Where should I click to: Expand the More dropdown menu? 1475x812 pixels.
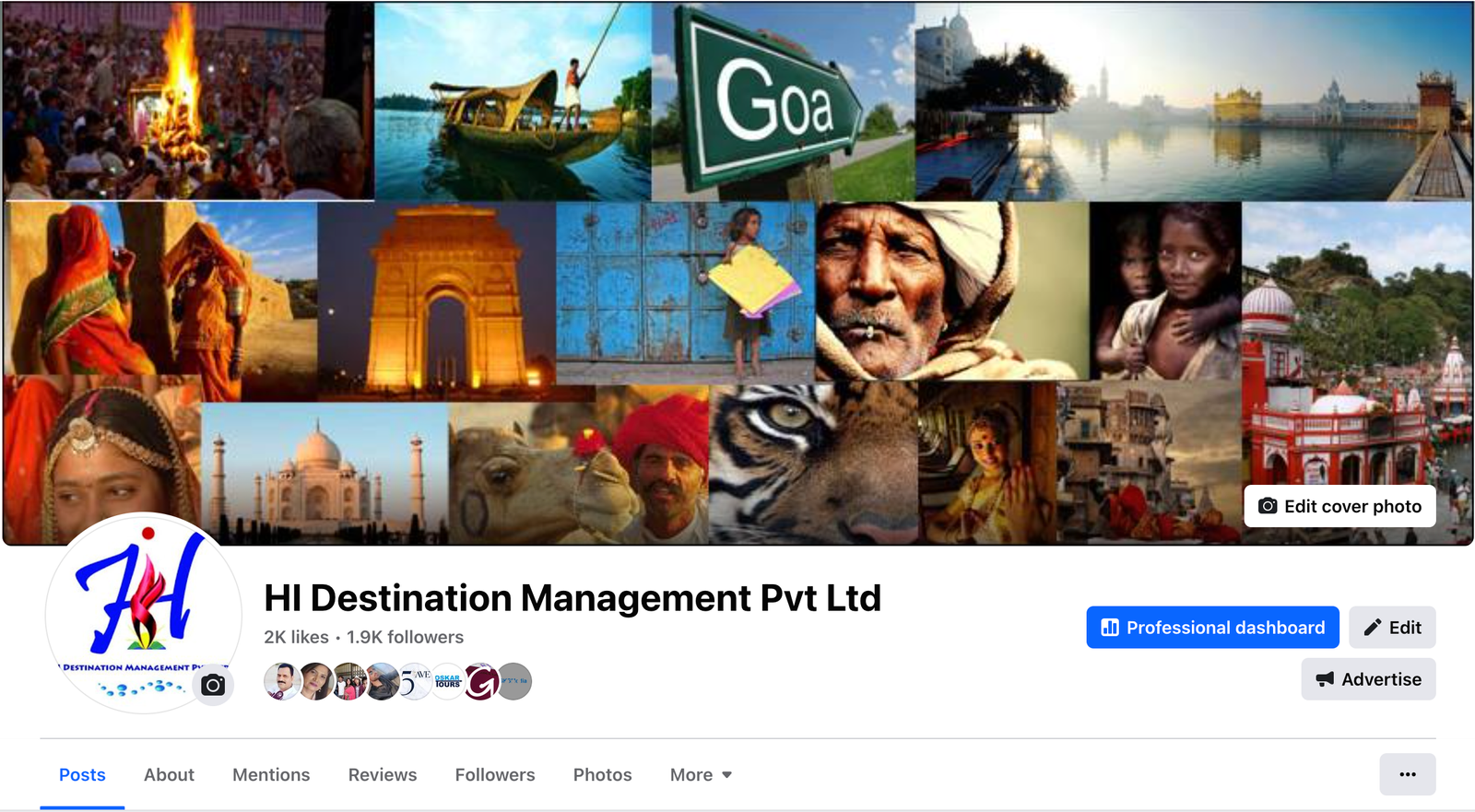tap(701, 775)
